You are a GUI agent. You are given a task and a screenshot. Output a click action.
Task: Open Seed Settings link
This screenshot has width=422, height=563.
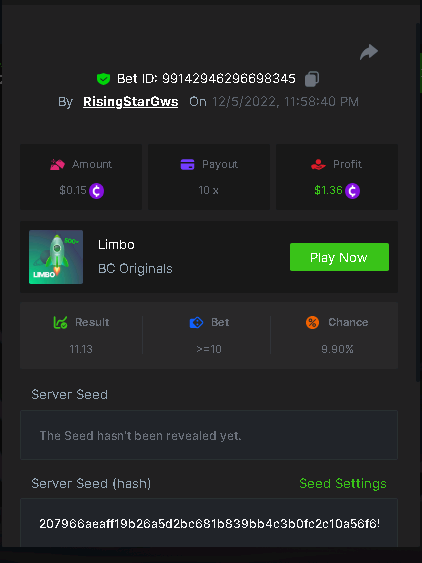point(343,483)
